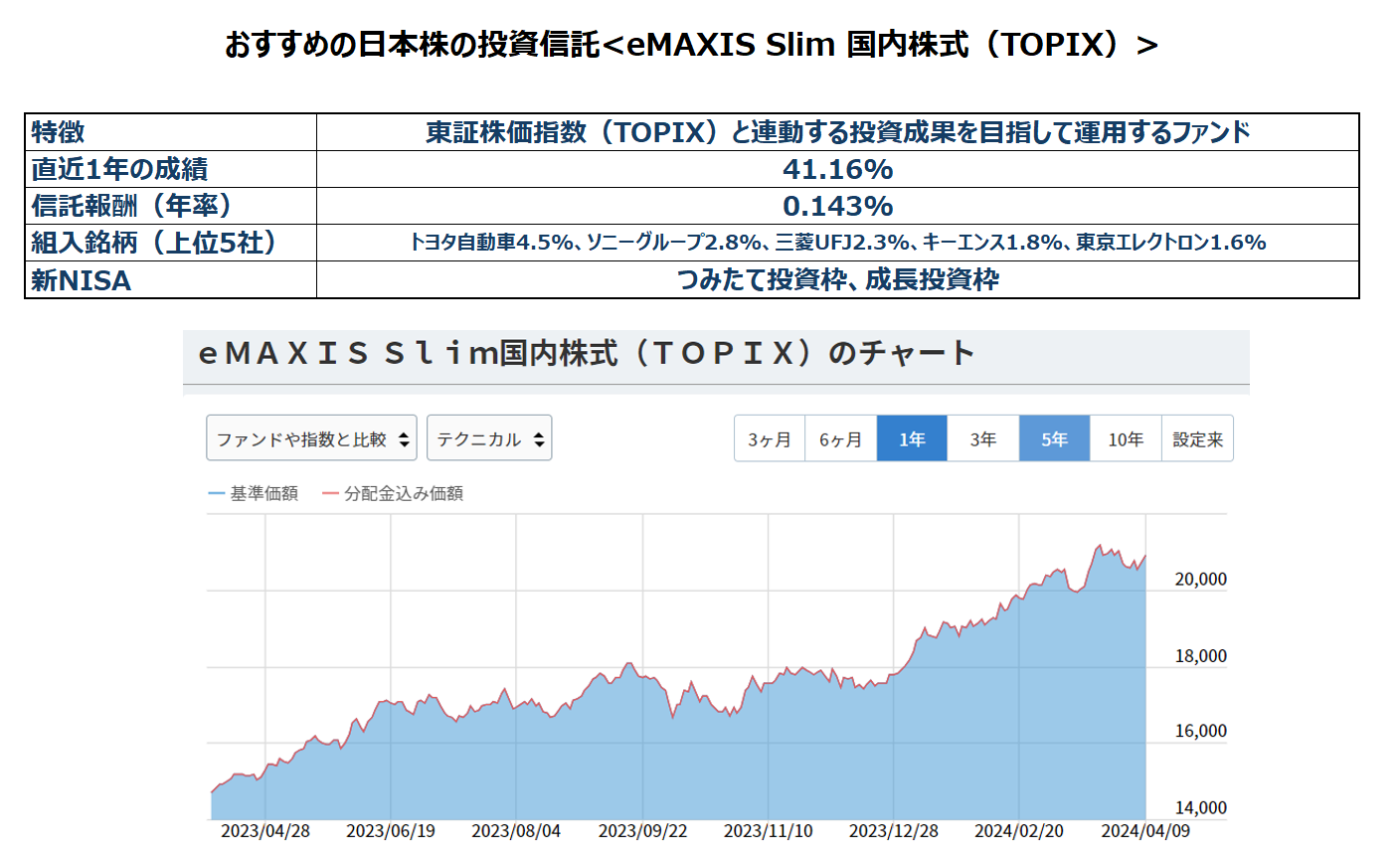Select the 5年 period tab
The image size is (1400, 858).
pyautogui.click(x=1055, y=438)
